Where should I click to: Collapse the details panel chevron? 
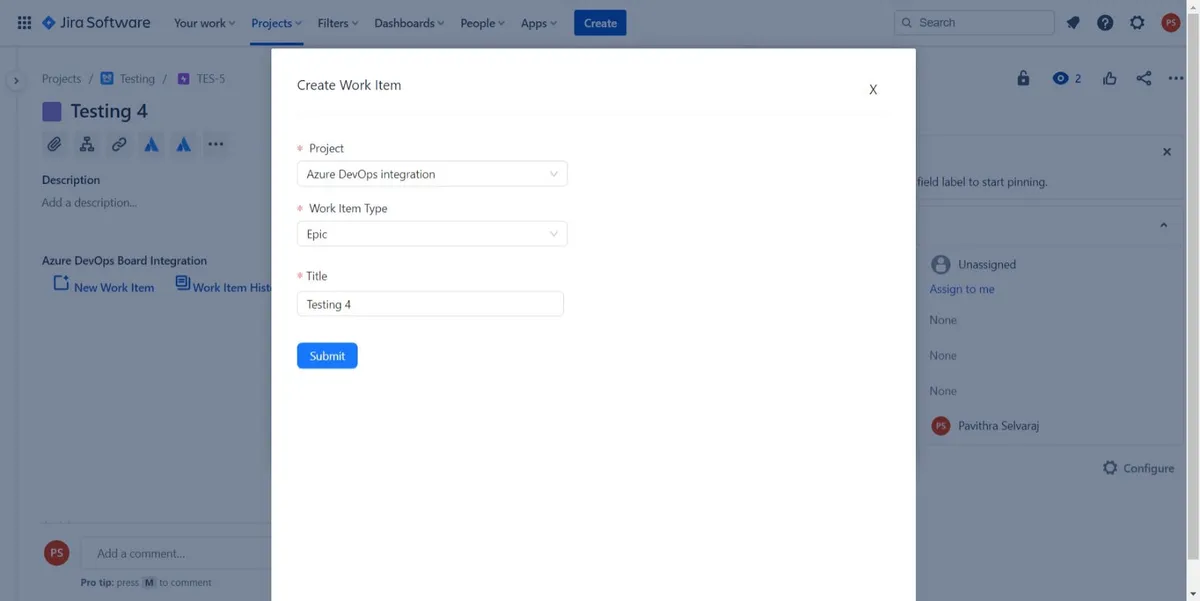point(1164,225)
